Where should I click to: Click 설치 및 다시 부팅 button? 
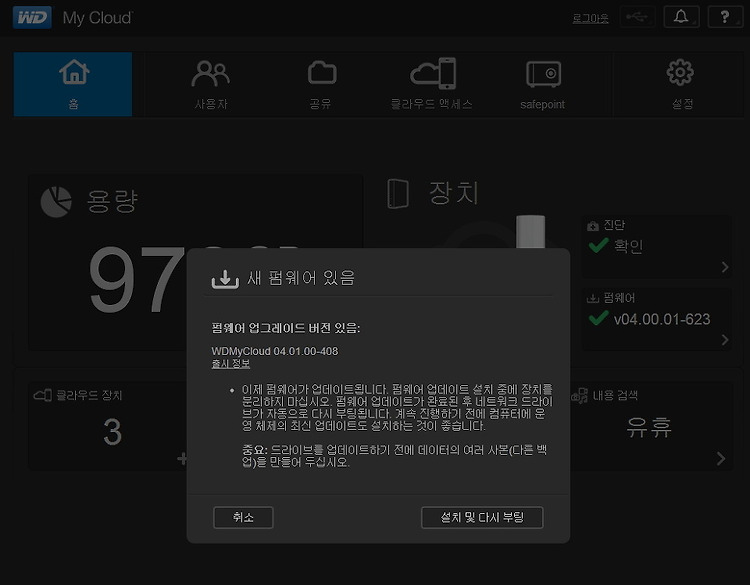pos(482,517)
